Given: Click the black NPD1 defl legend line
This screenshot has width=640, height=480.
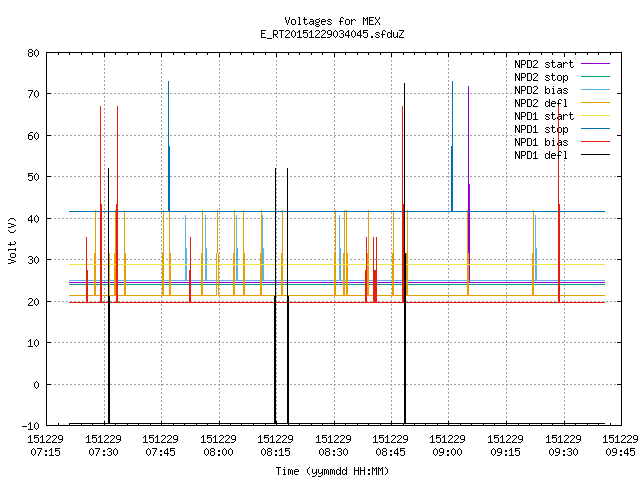Looking at the screenshot, I should click(596, 155).
